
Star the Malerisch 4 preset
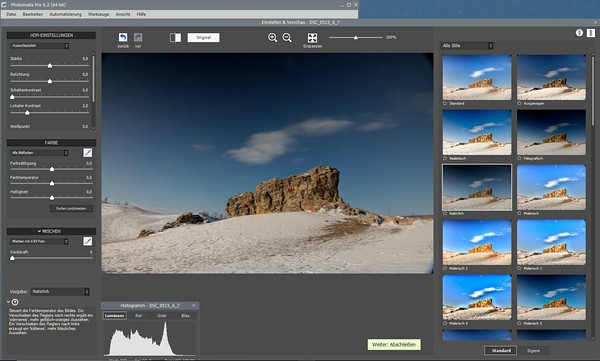pos(445,323)
